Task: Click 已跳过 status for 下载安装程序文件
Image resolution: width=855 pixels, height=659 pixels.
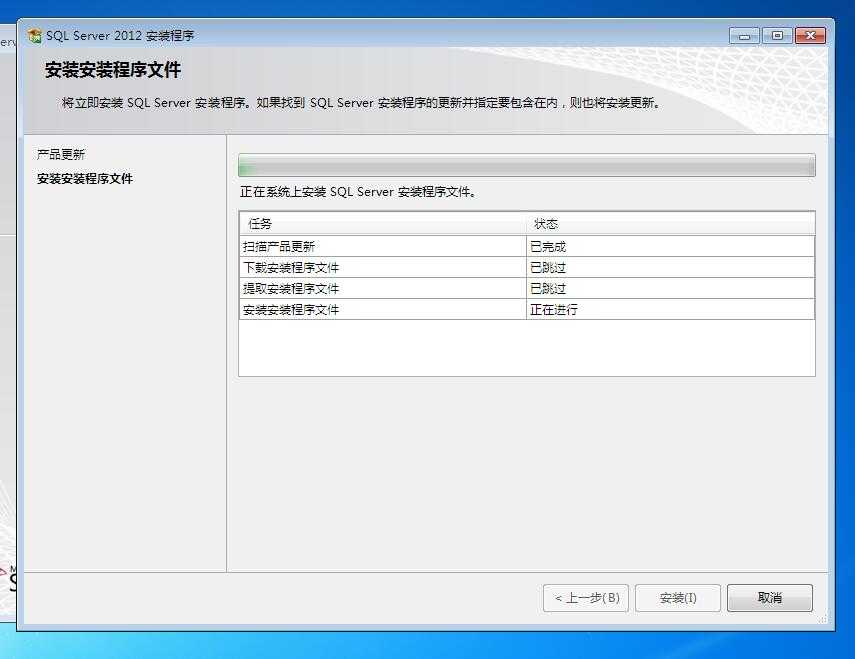Action: pos(671,268)
